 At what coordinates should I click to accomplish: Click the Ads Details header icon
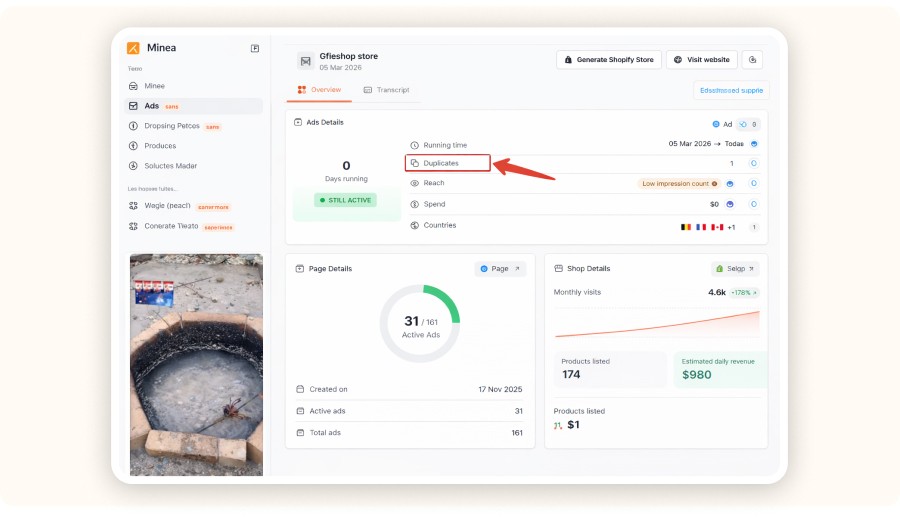click(298, 122)
